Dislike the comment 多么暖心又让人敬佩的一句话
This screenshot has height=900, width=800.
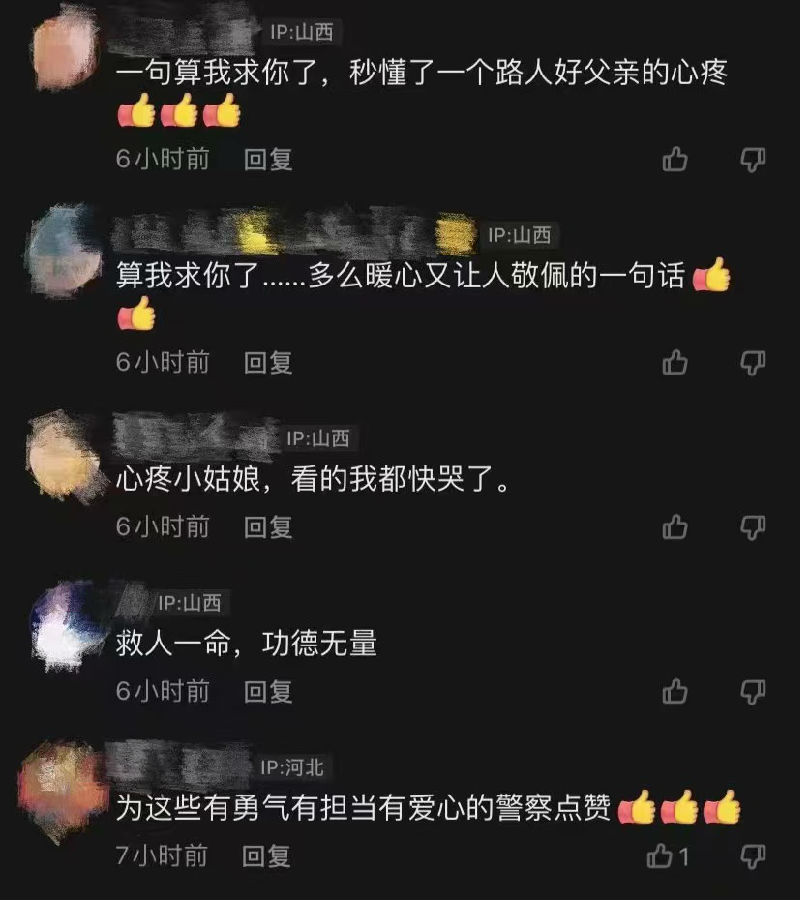click(x=752, y=363)
